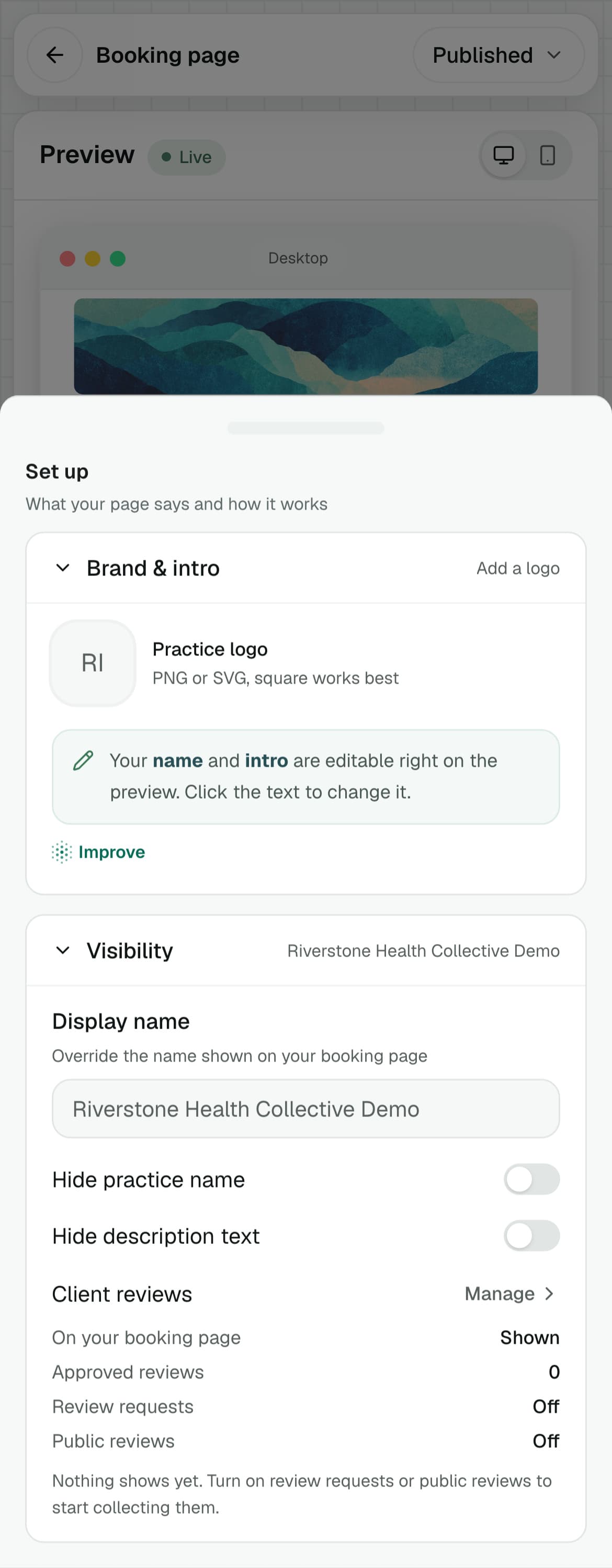Click the 'Booking page' title
Image resolution: width=612 pixels, height=1568 pixels.
pyautogui.click(x=167, y=55)
